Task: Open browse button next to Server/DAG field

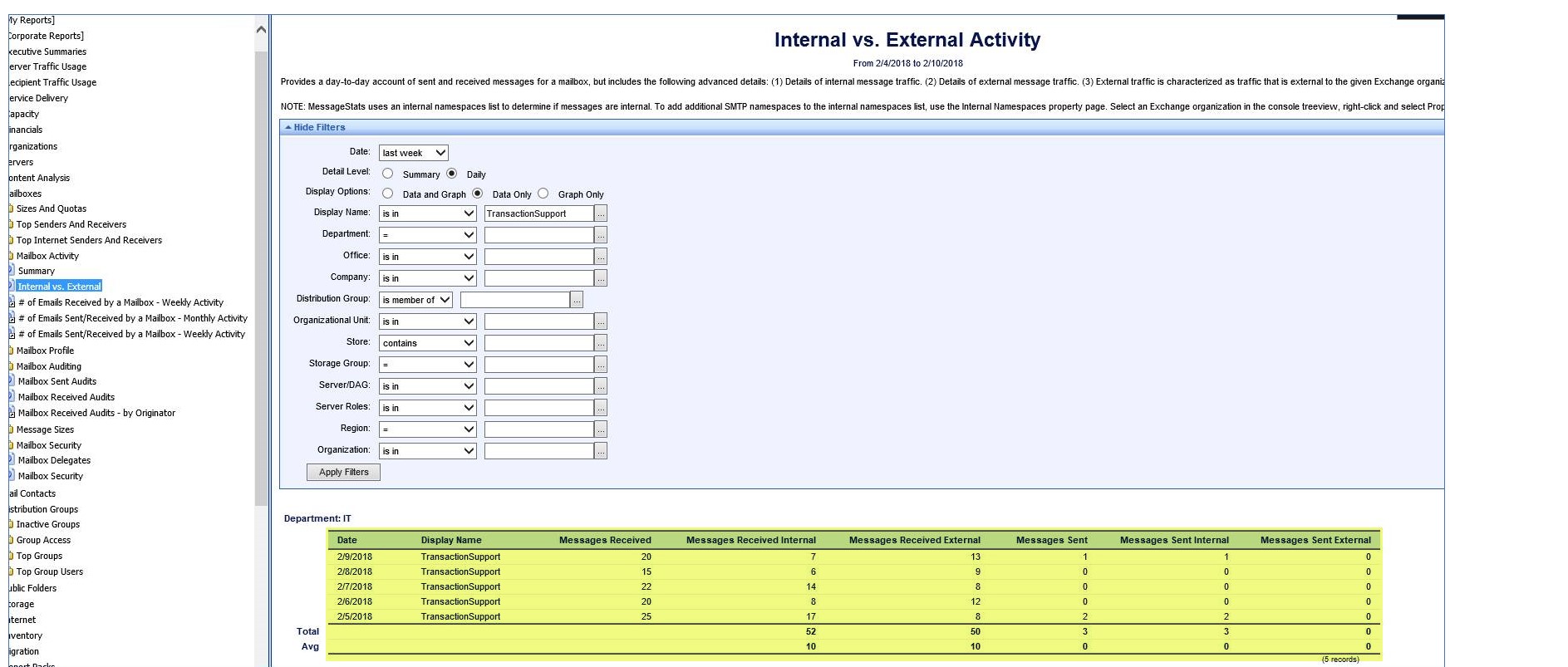Action: [601, 386]
